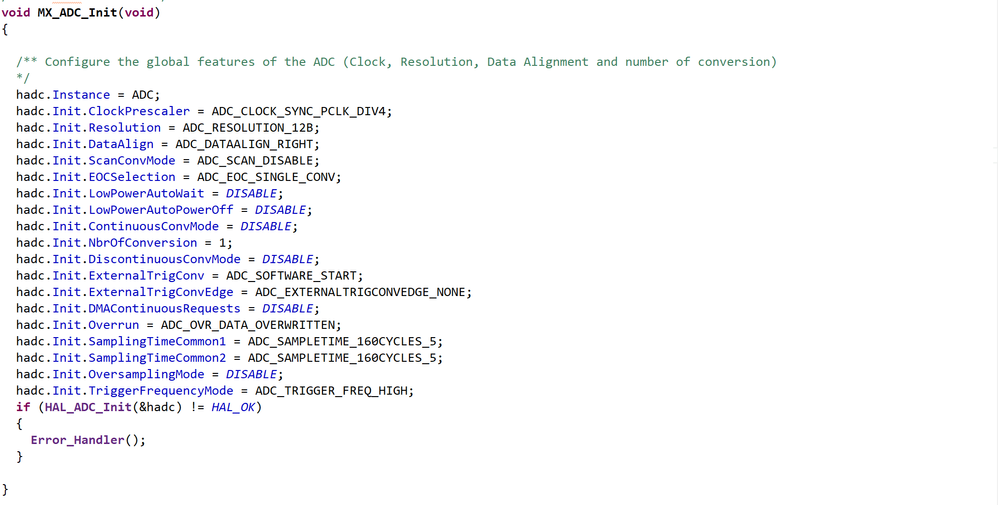Click the Overrun field name
998x505 pixels.
(x=113, y=325)
